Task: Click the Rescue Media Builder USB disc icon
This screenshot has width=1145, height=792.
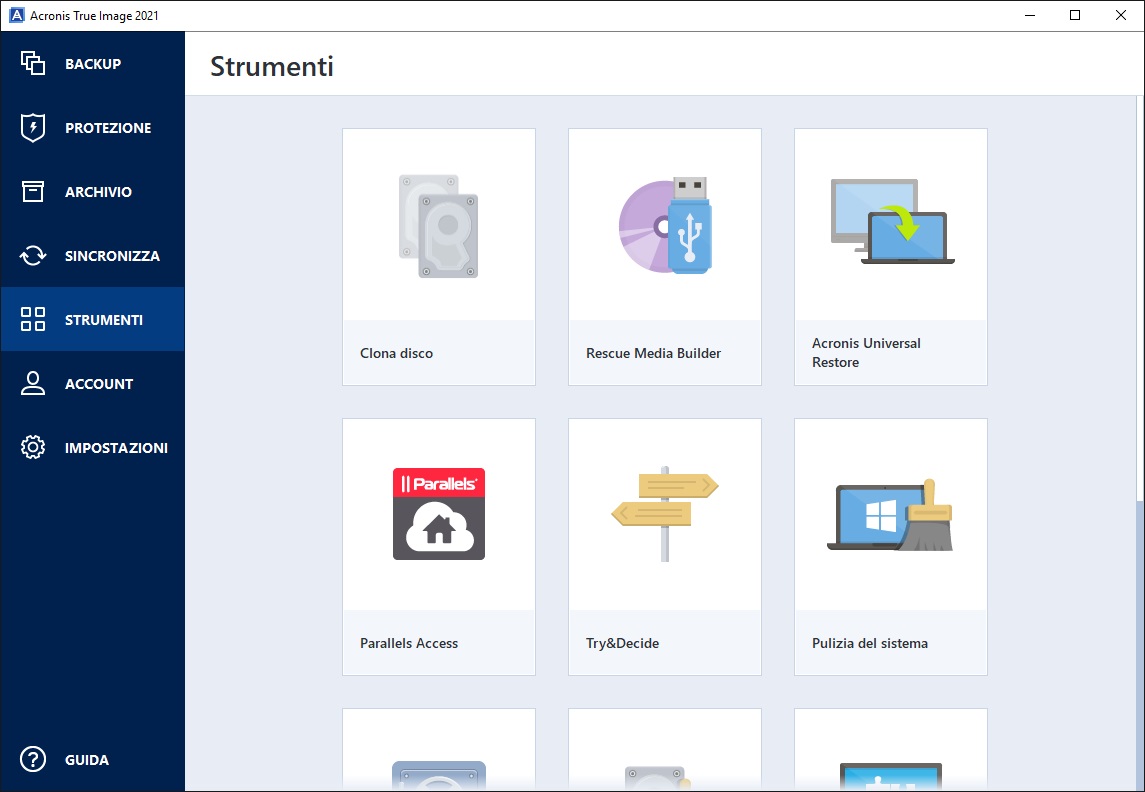Action: pyautogui.click(x=665, y=226)
